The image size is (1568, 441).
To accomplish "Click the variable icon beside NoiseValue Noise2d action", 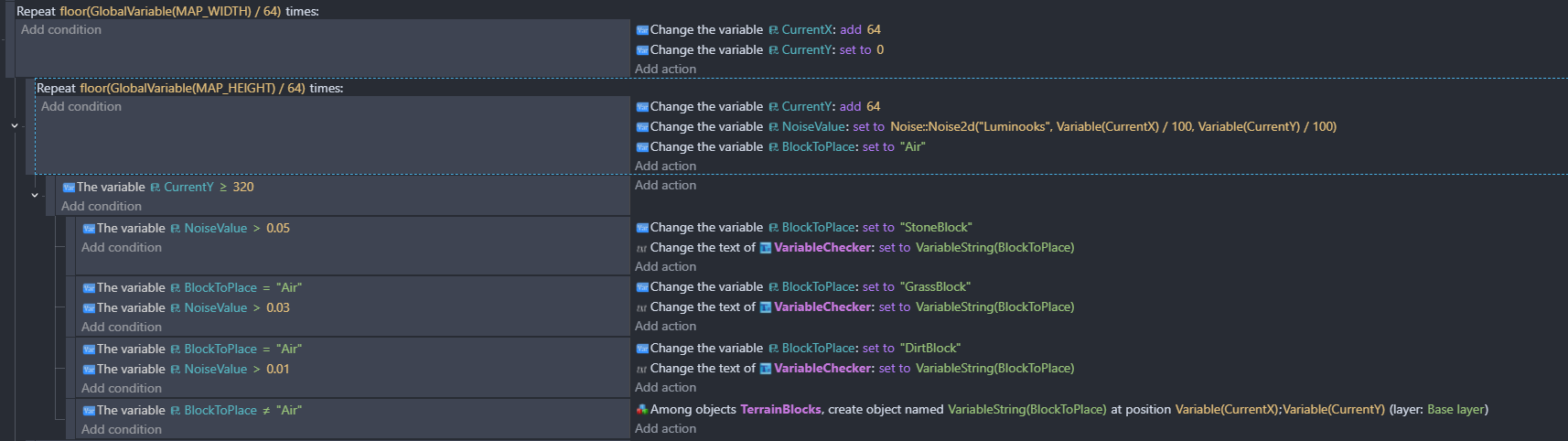I will [x=642, y=127].
